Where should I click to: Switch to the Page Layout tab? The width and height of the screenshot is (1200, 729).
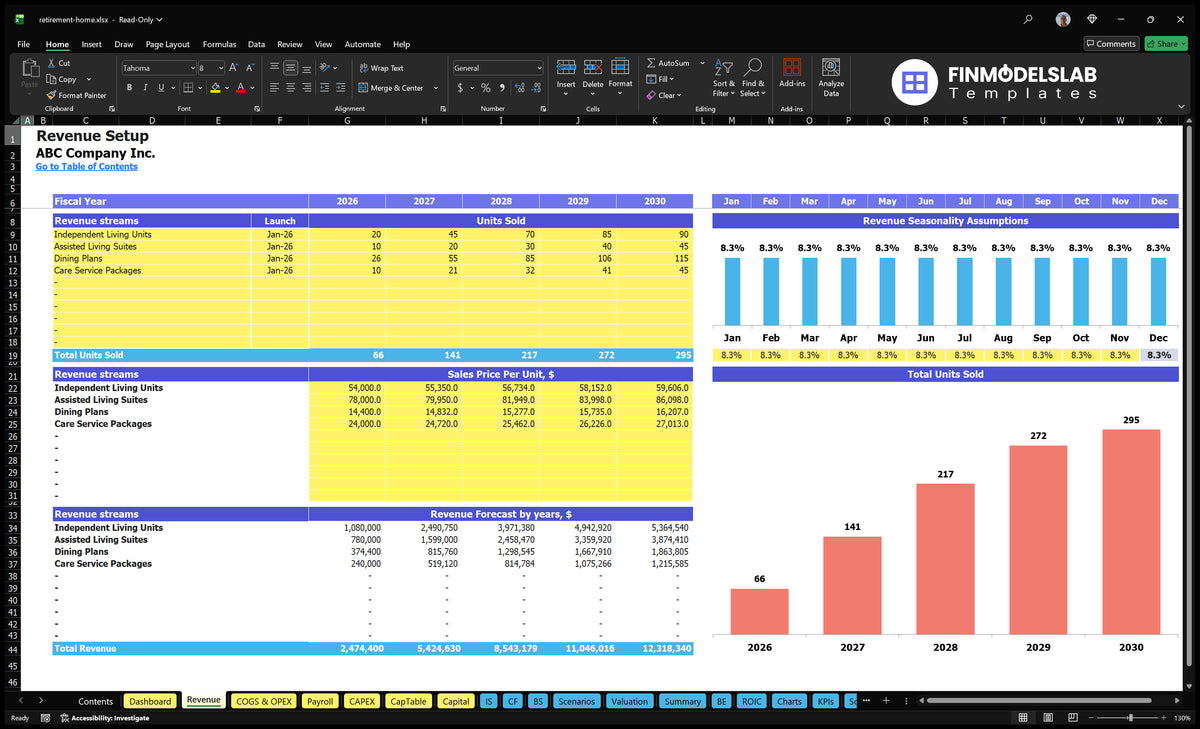pos(167,44)
